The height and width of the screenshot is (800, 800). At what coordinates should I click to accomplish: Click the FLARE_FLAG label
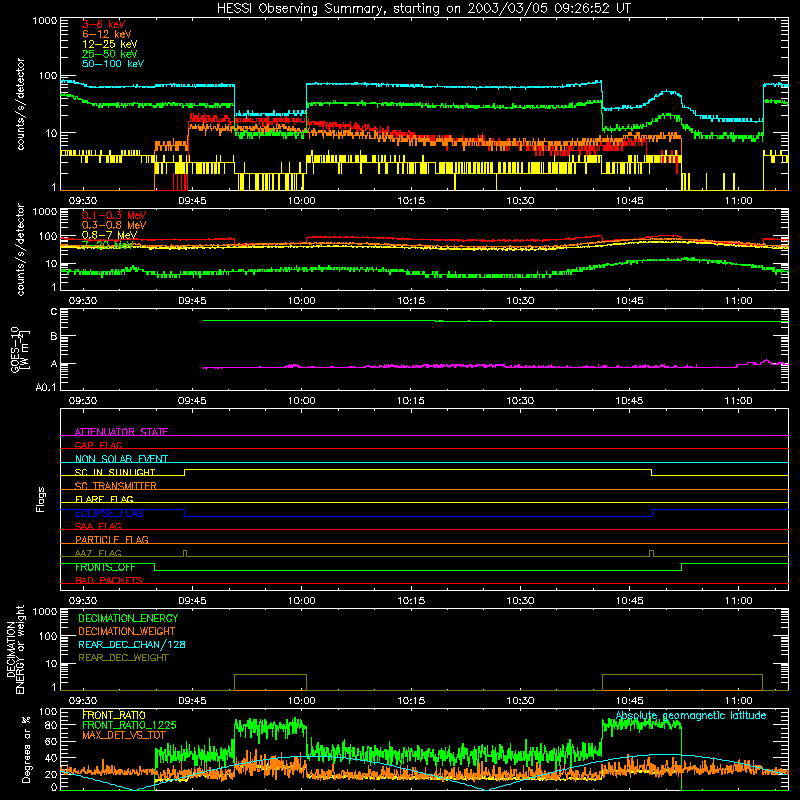(104, 499)
